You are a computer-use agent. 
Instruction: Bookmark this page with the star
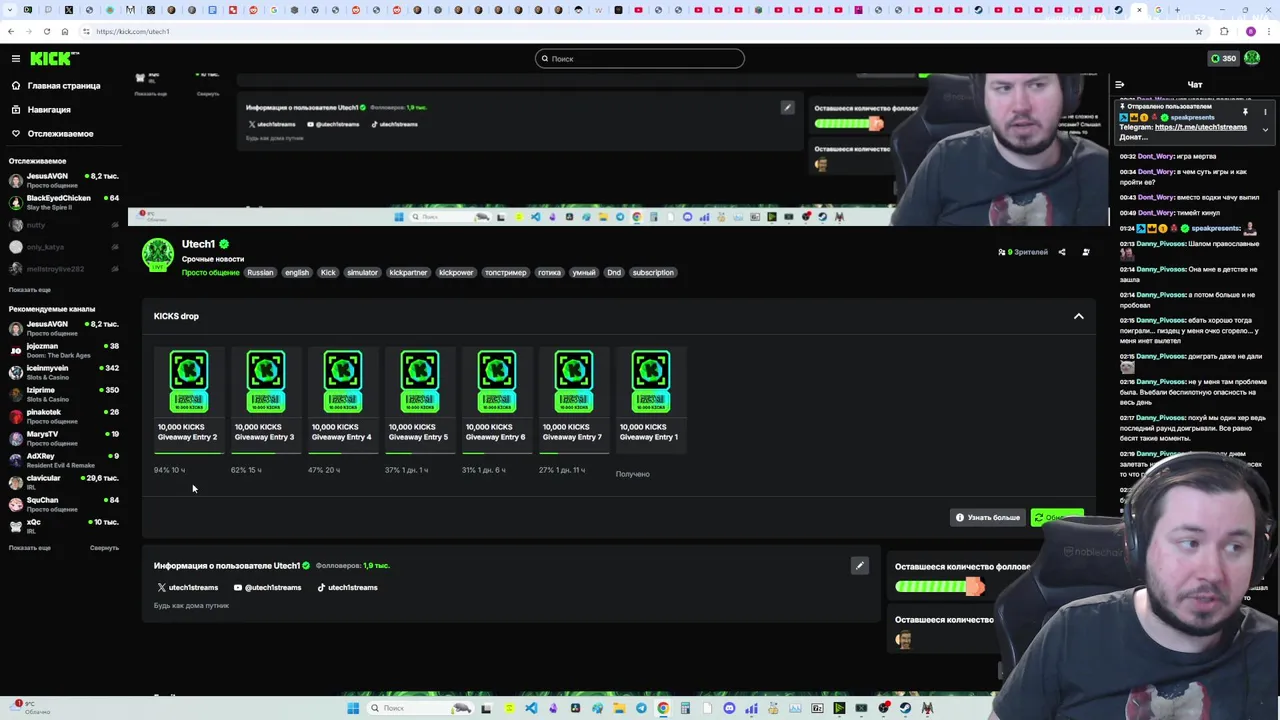(1198, 31)
